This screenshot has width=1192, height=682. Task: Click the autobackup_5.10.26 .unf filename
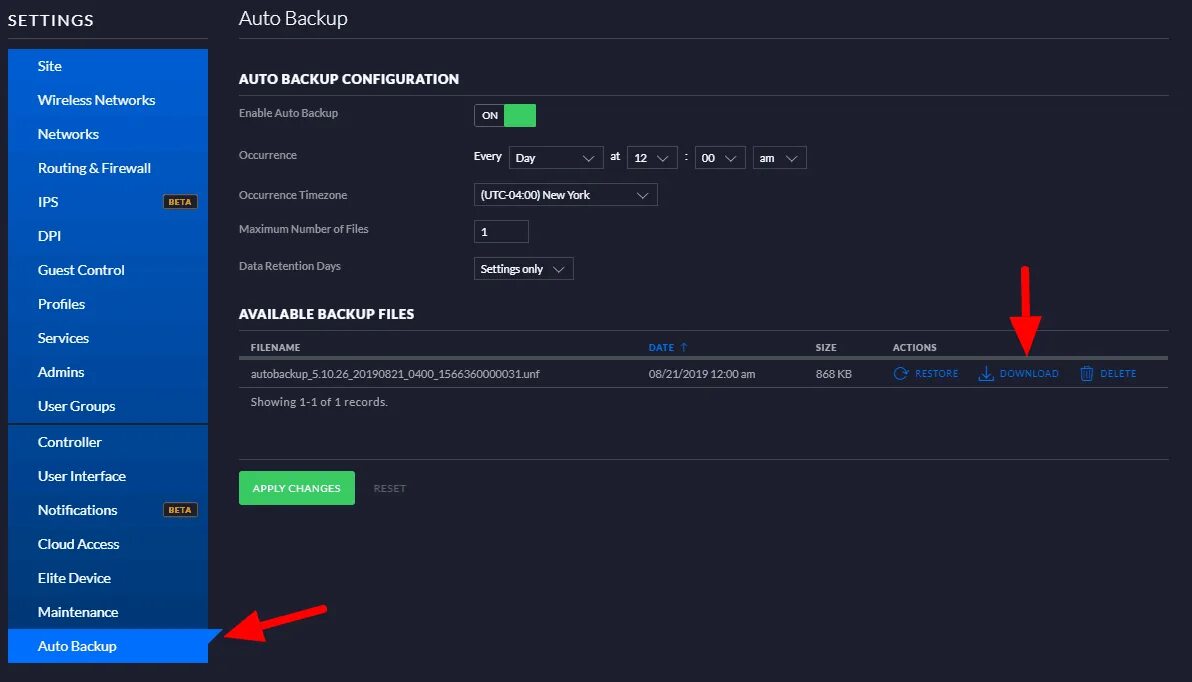pyautogui.click(x=395, y=374)
